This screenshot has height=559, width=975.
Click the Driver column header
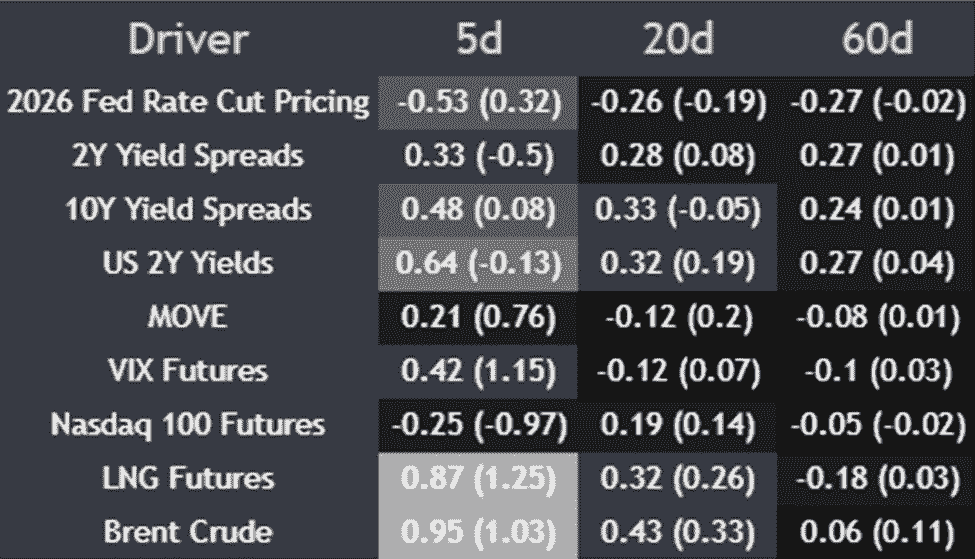pyautogui.click(x=188, y=39)
